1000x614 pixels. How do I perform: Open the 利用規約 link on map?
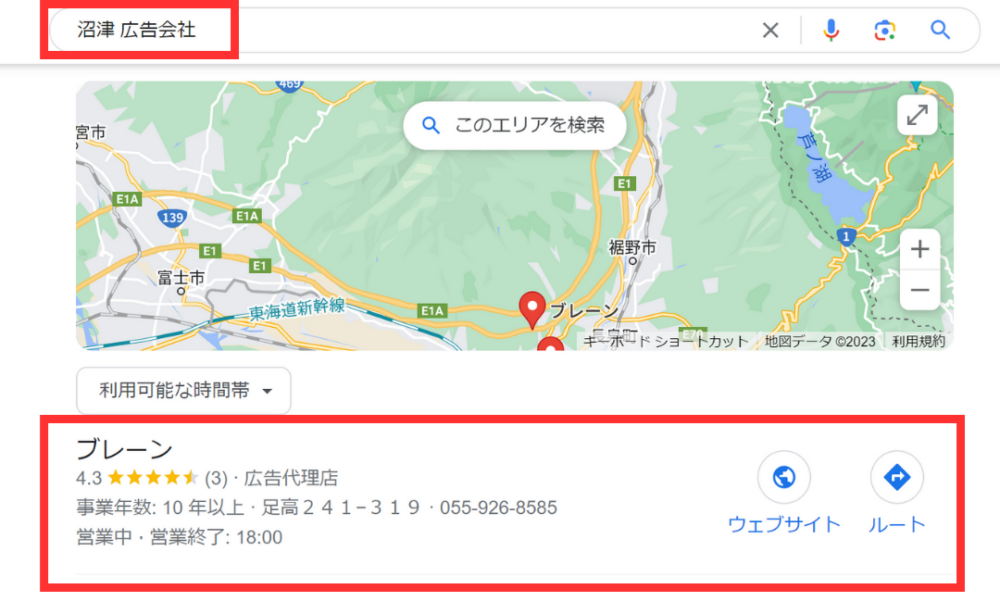(x=918, y=342)
